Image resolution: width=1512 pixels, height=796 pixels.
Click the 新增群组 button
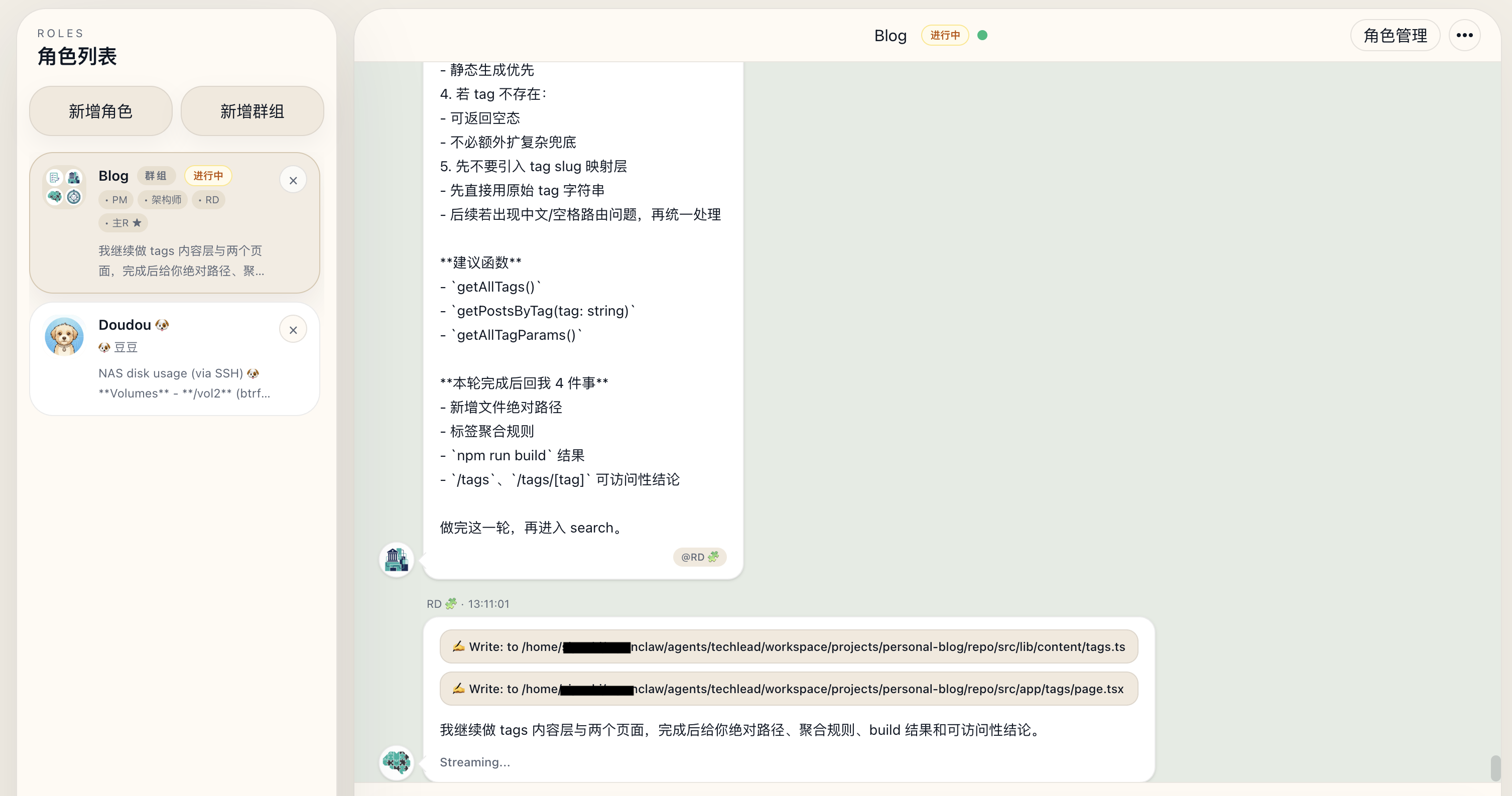coord(252,111)
